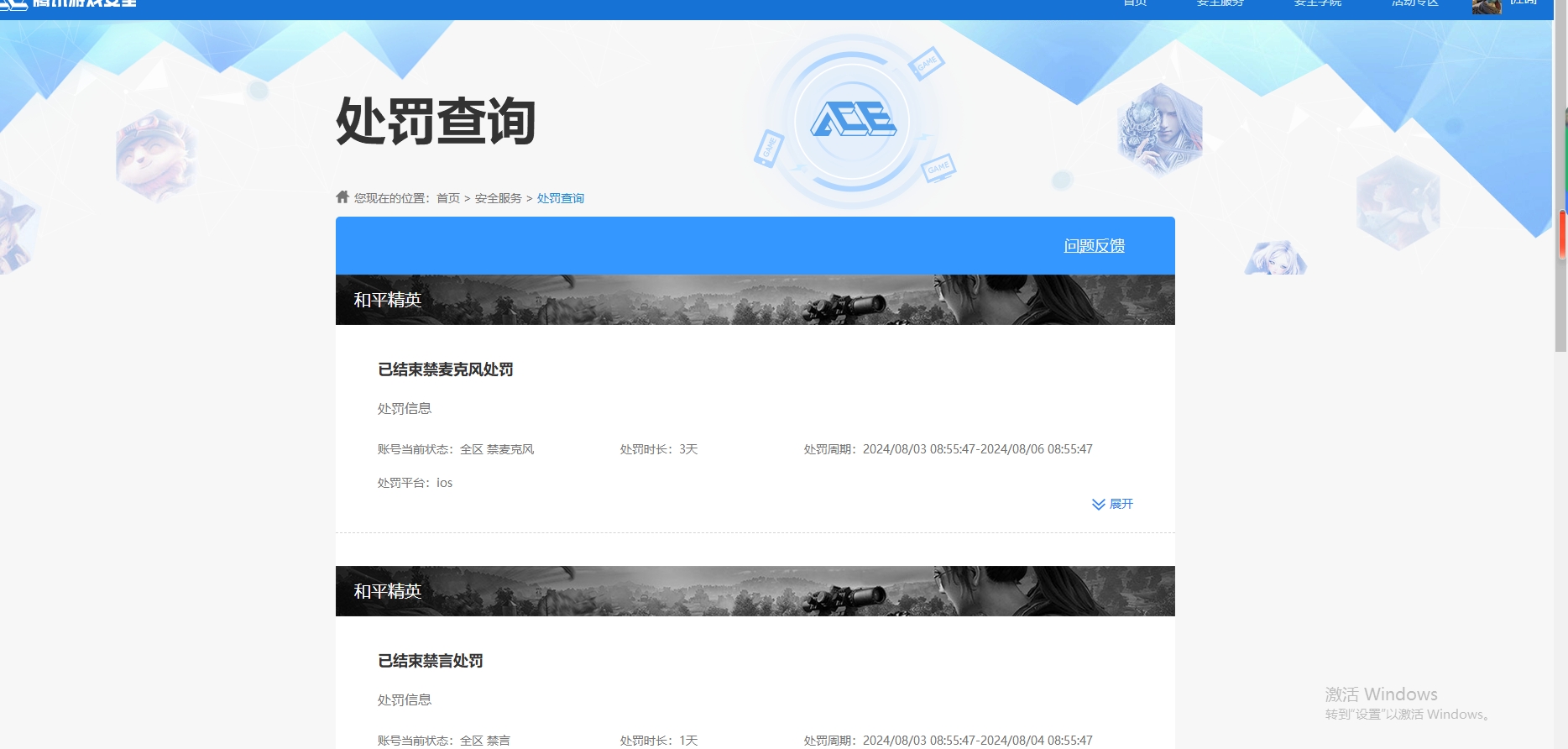
Task: Click the page's vertical scrollbar thumb
Action: click(1561, 176)
